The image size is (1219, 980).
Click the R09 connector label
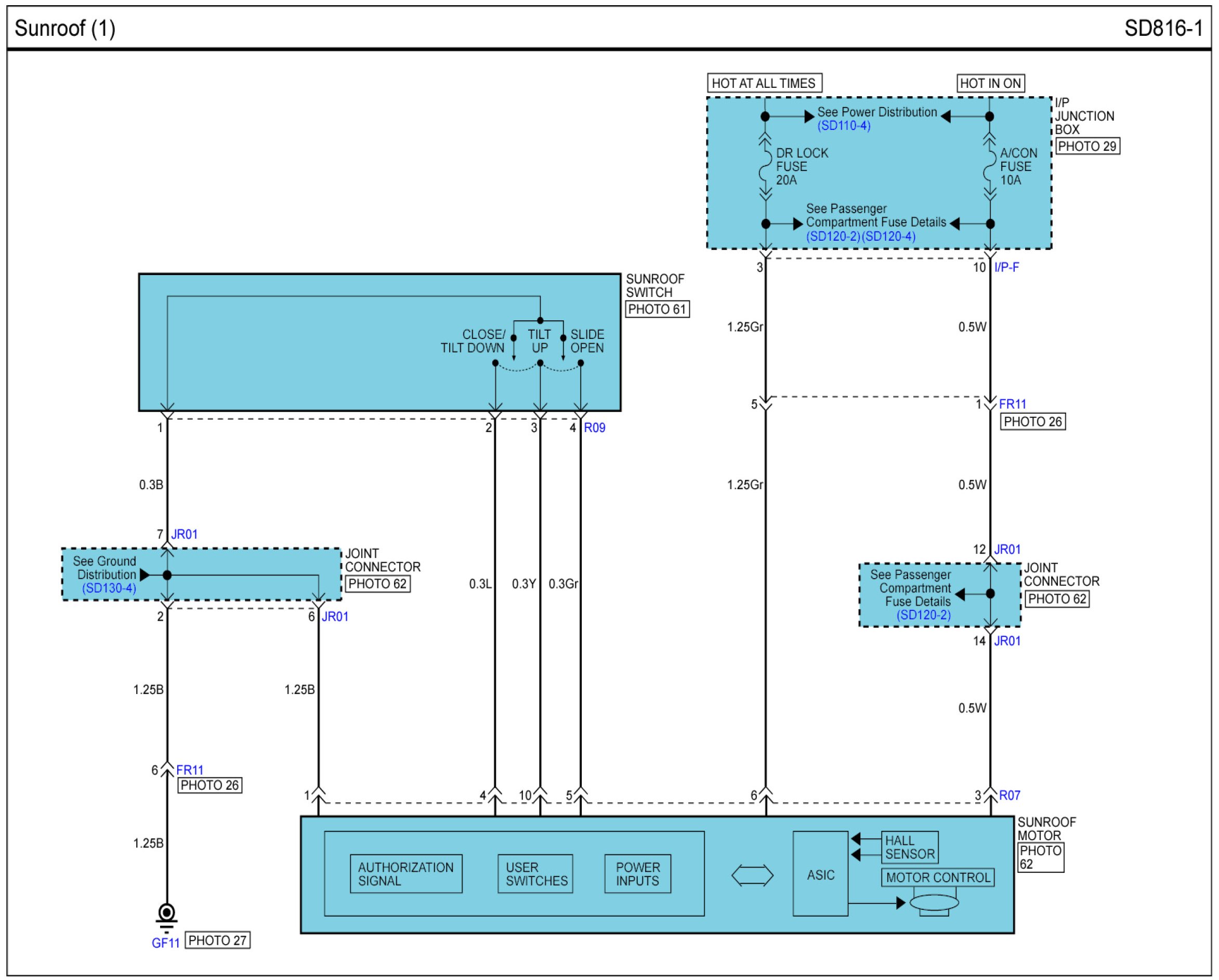pos(594,427)
